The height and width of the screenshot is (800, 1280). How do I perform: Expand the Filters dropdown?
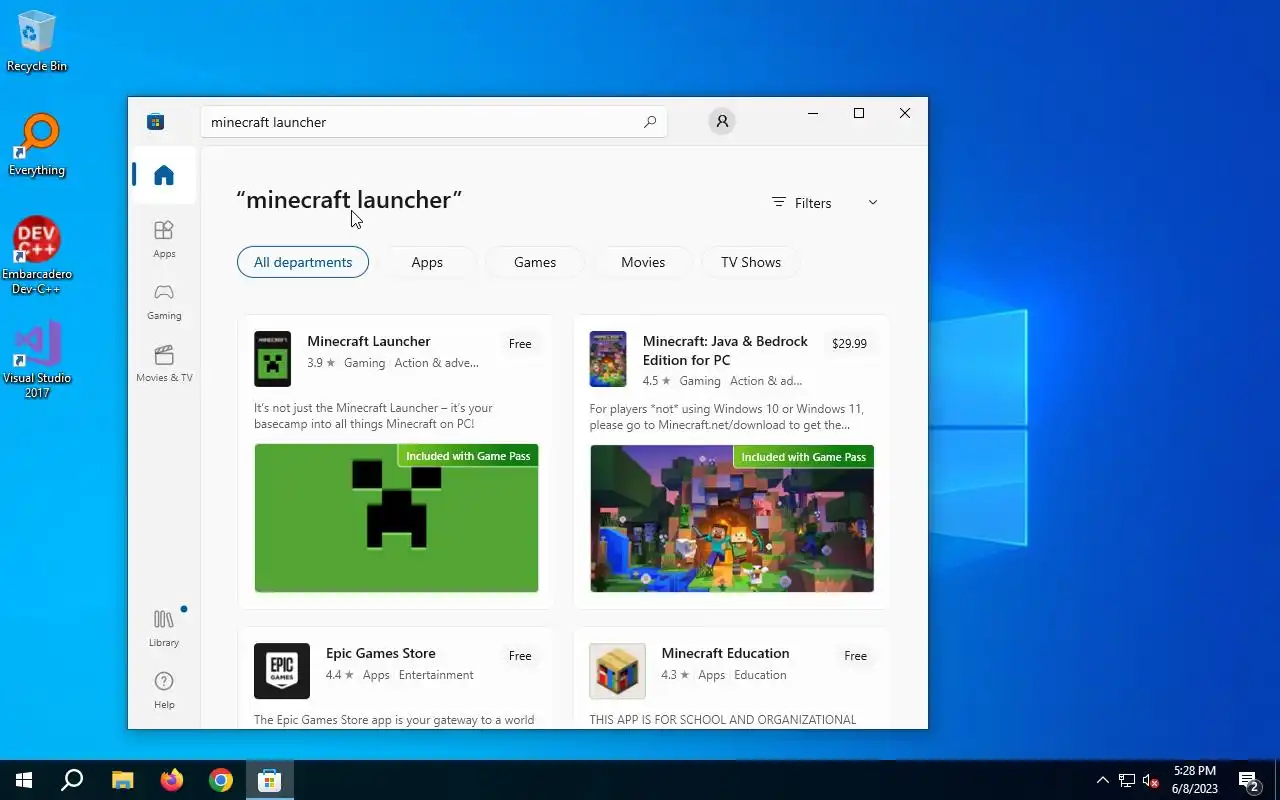click(825, 203)
